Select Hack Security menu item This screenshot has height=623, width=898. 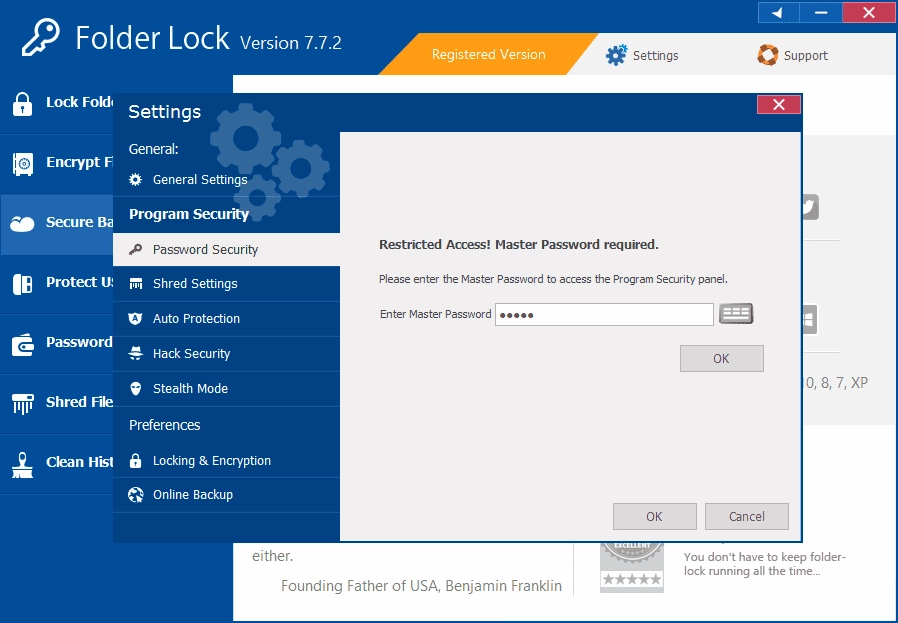click(226, 353)
